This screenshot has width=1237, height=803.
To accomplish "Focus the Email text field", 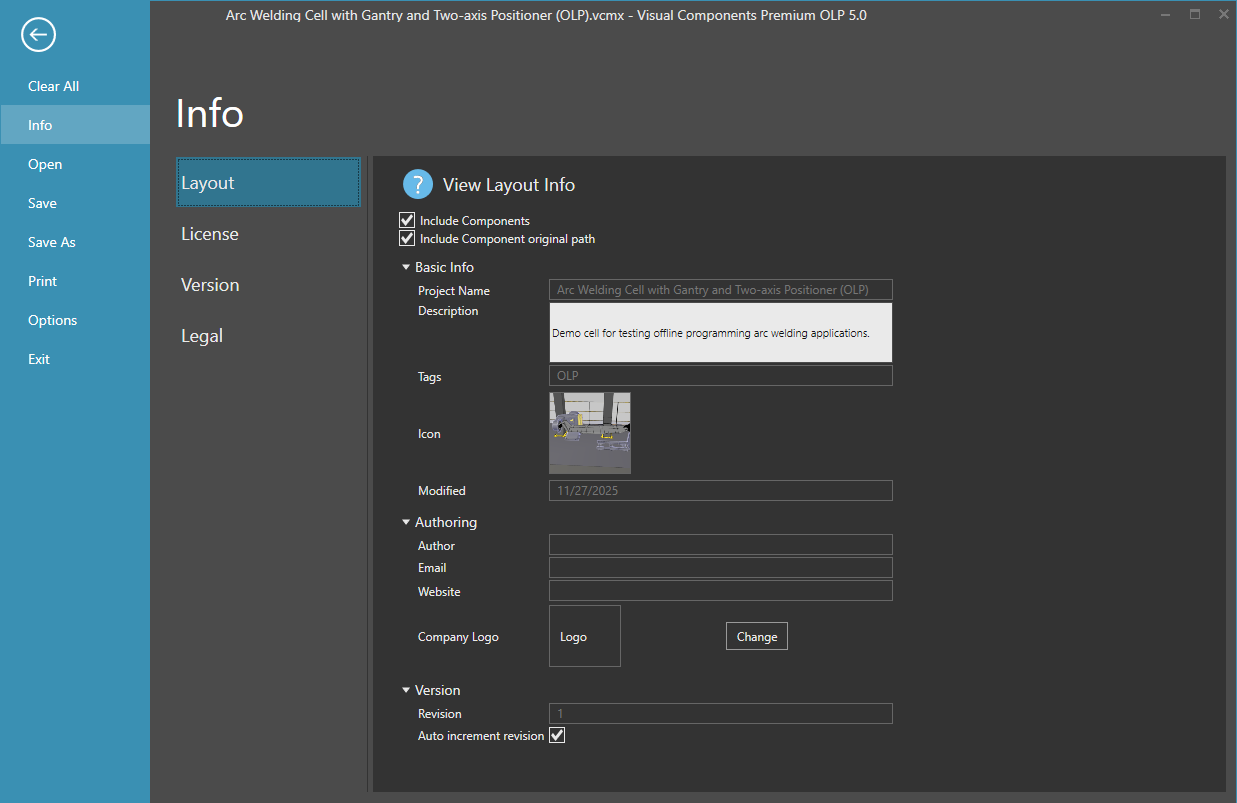I will [x=720, y=568].
